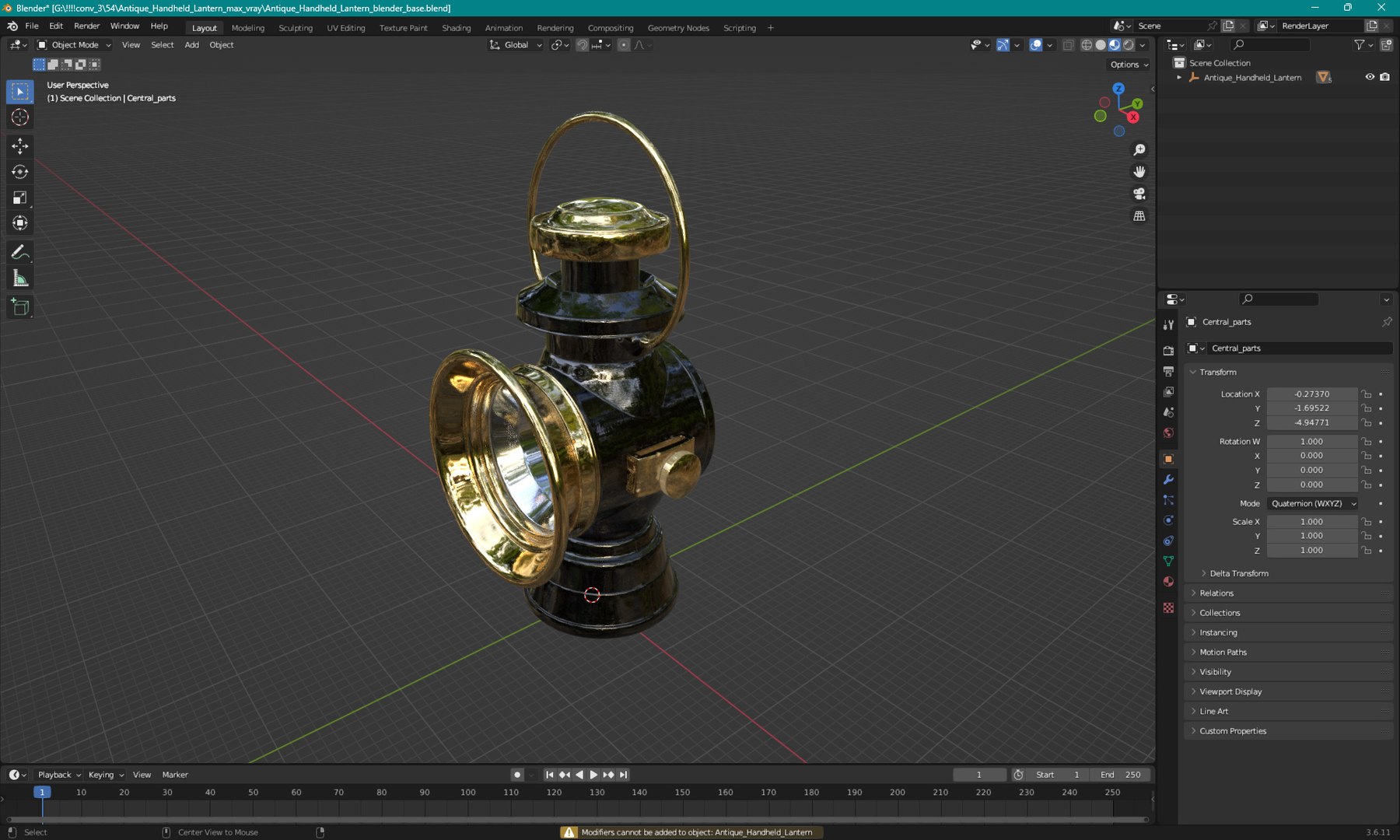The width and height of the screenshot is (1400, 840).
Task: Activate the Scale tool
Action: tap(20, 198)
